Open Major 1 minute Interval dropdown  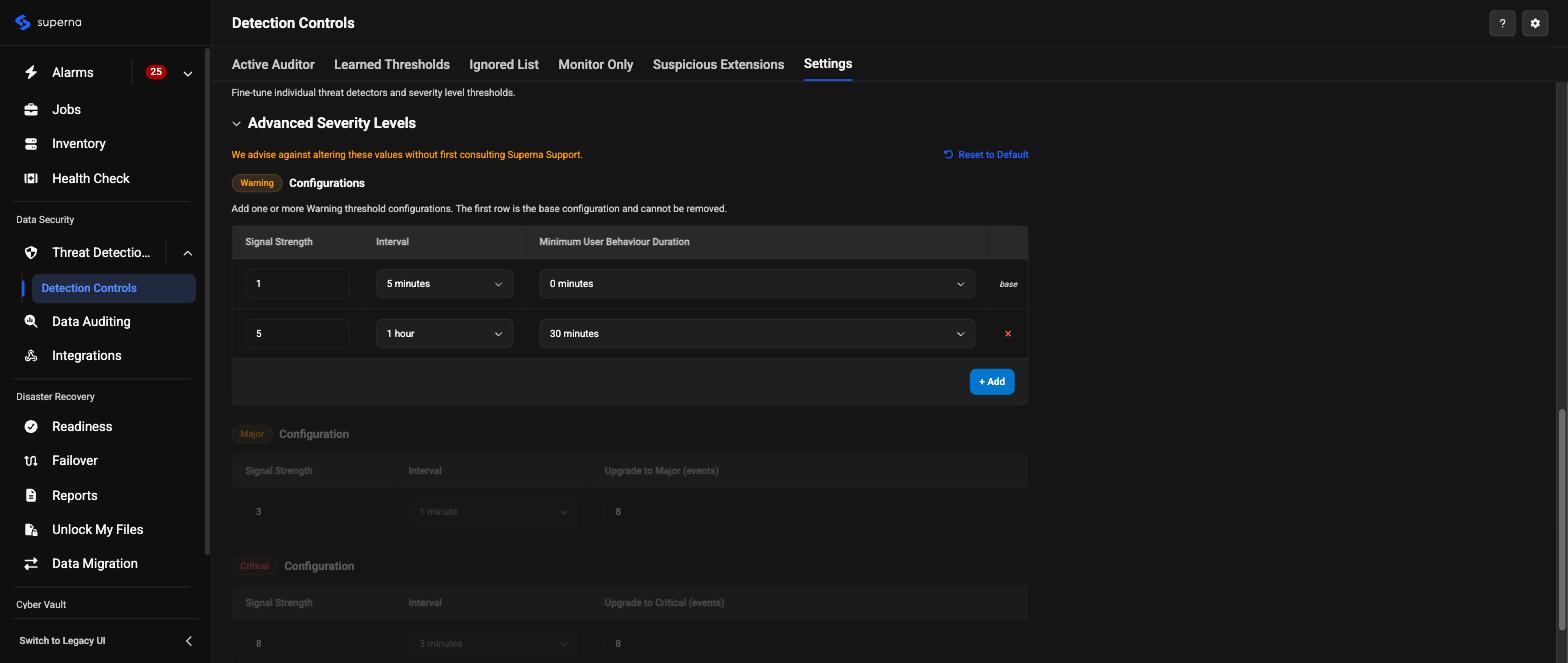click(493, 512)
